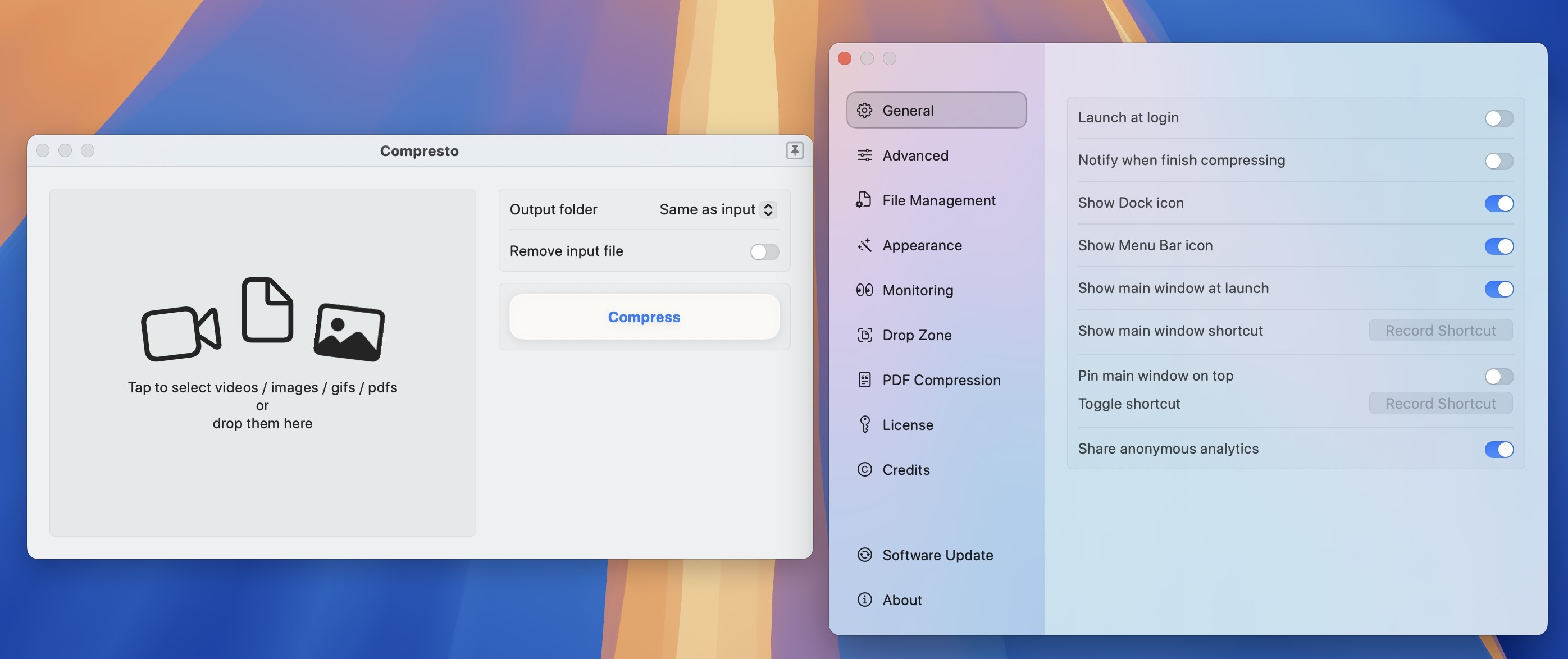Click the PDF Compression document icon

(x=864, y=379)
